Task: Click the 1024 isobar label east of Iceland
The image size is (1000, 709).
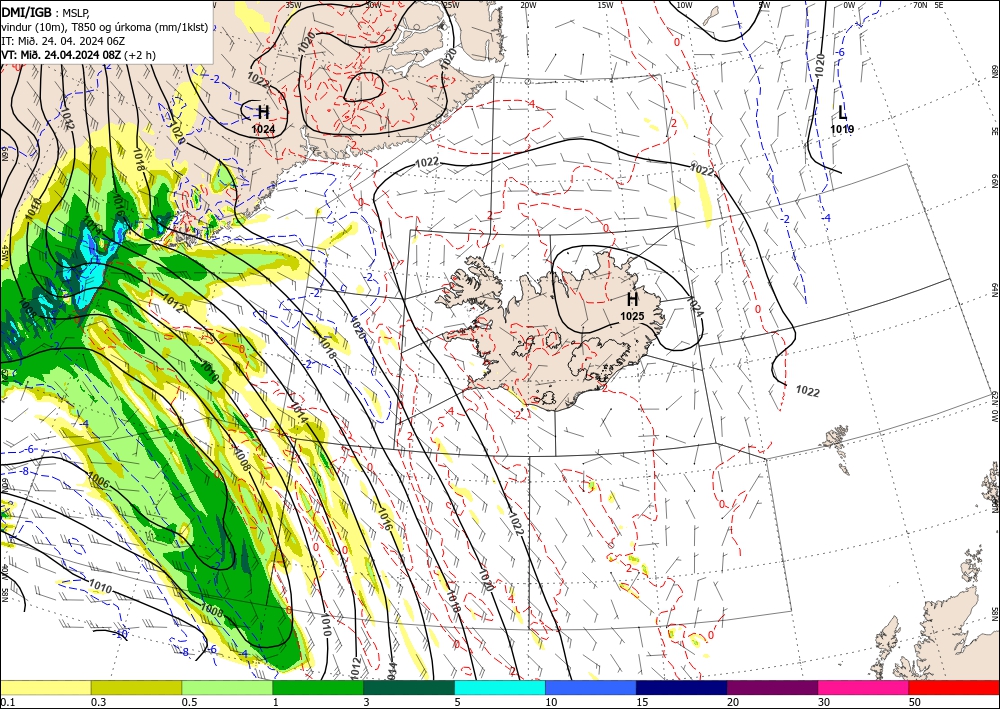Action: click(x=695, y=307)
